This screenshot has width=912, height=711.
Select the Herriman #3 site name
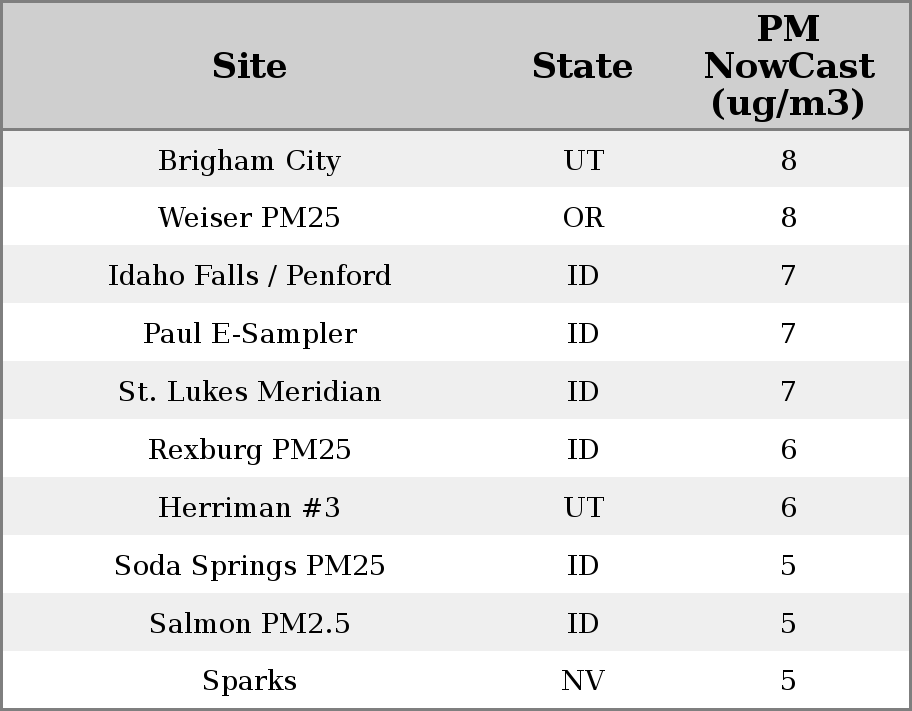coord(249,508)
